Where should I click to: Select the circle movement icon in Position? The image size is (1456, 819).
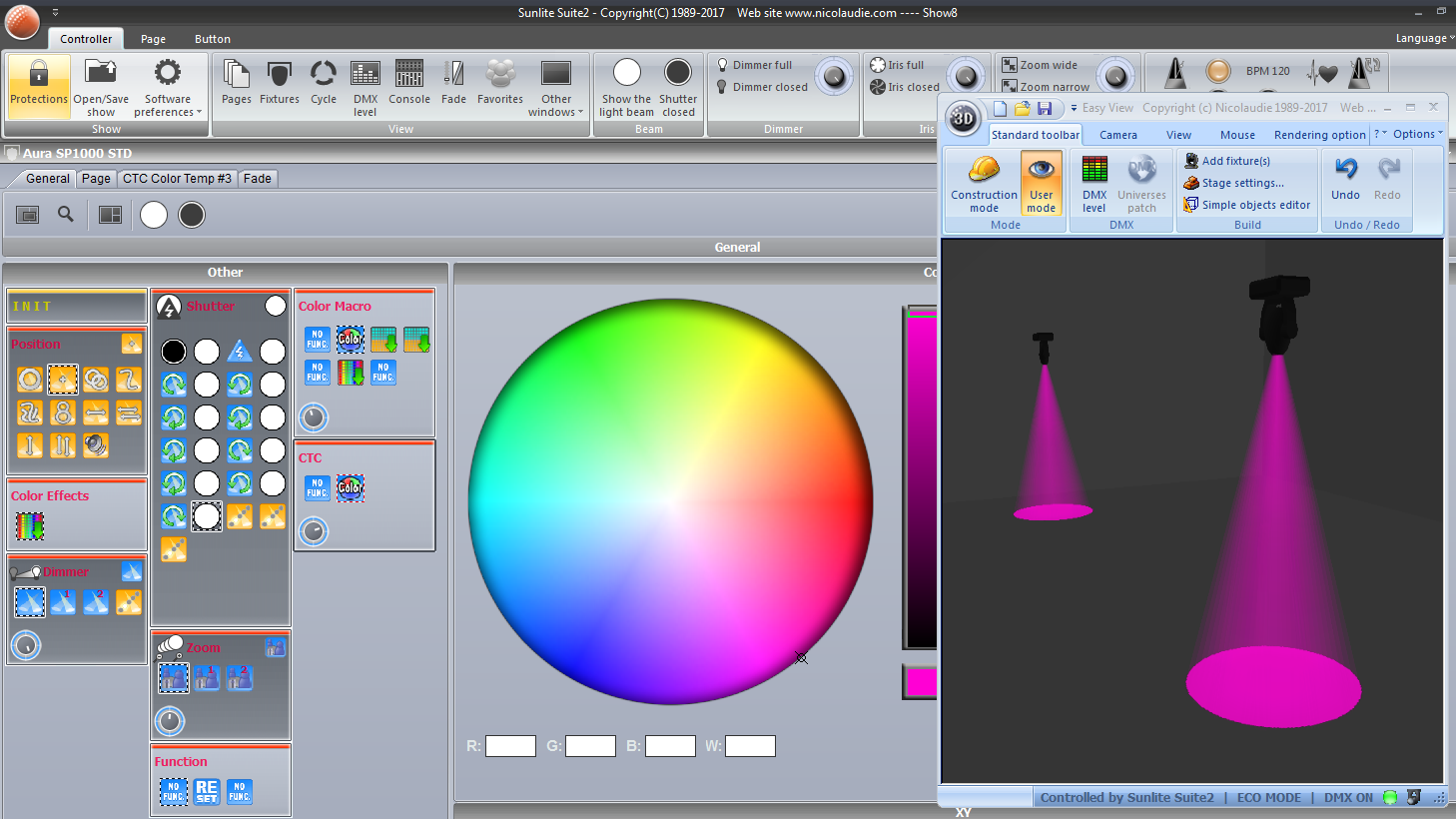click(x=30, y=380)
